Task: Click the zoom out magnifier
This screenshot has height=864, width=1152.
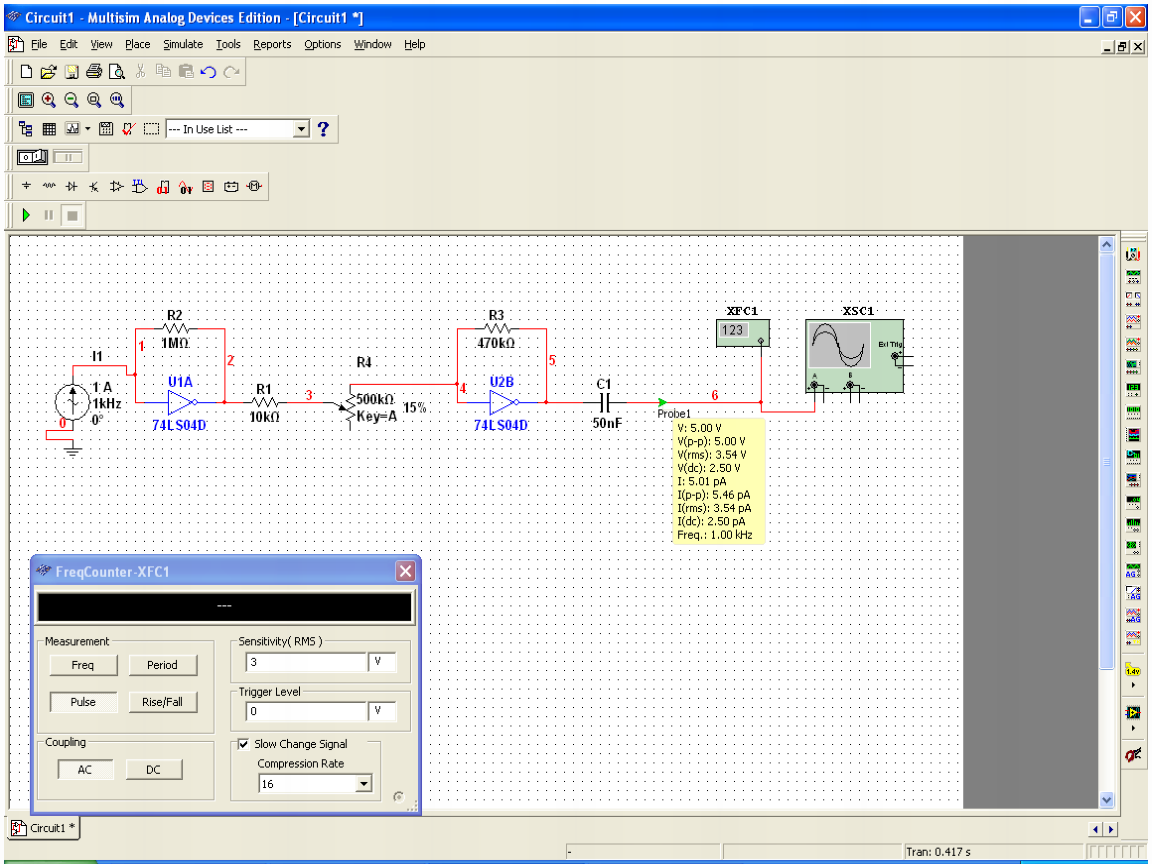Action: point(71,100)
